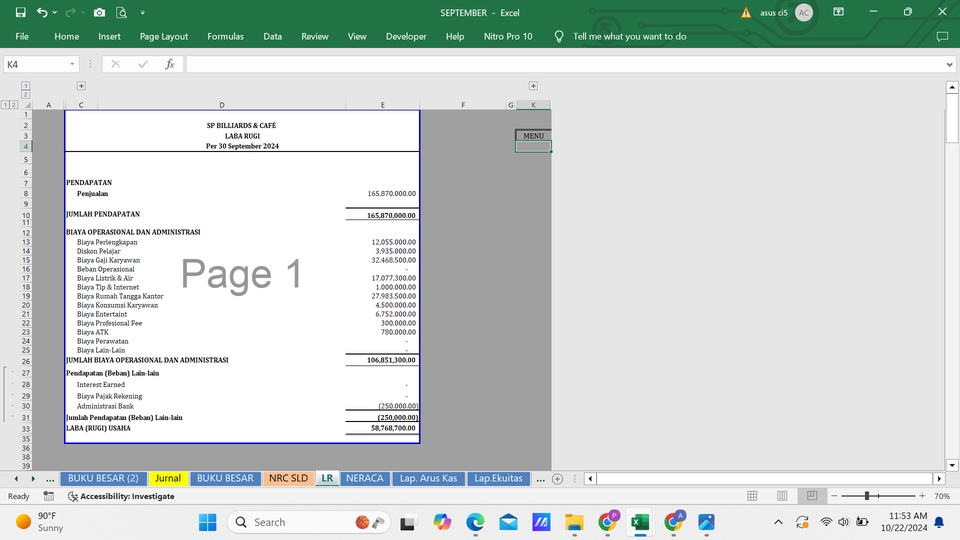
Task: Switch to Normal view icon
Action: coord(752,496)
